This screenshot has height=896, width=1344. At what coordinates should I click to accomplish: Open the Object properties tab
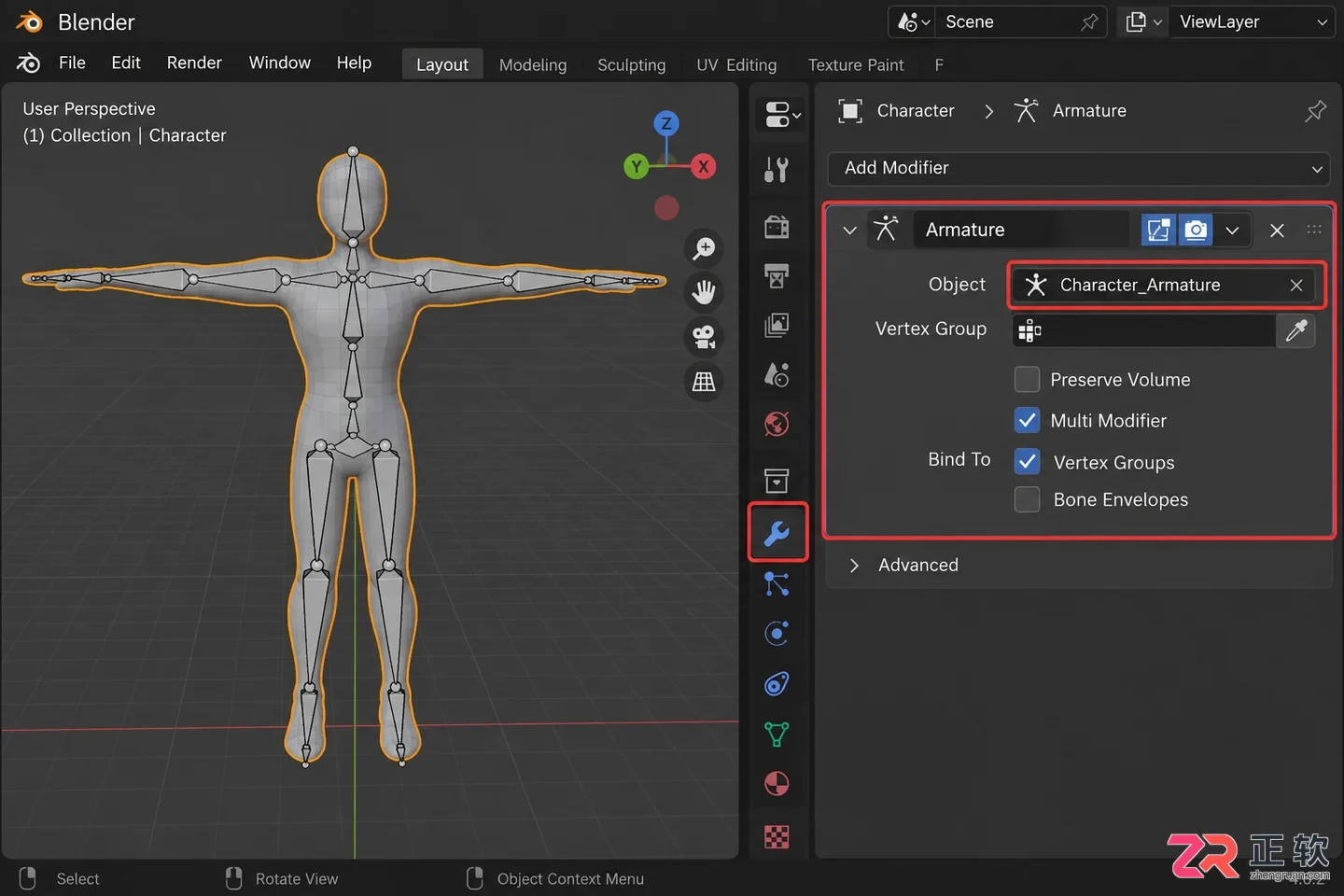click(x=777, y=481)
